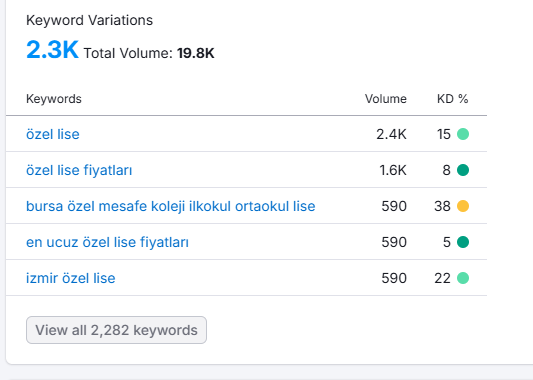Screen dimensions: 533x380
Task: Click the yellow KD dot for bursa keyword
Action: (x=463, y=206)
